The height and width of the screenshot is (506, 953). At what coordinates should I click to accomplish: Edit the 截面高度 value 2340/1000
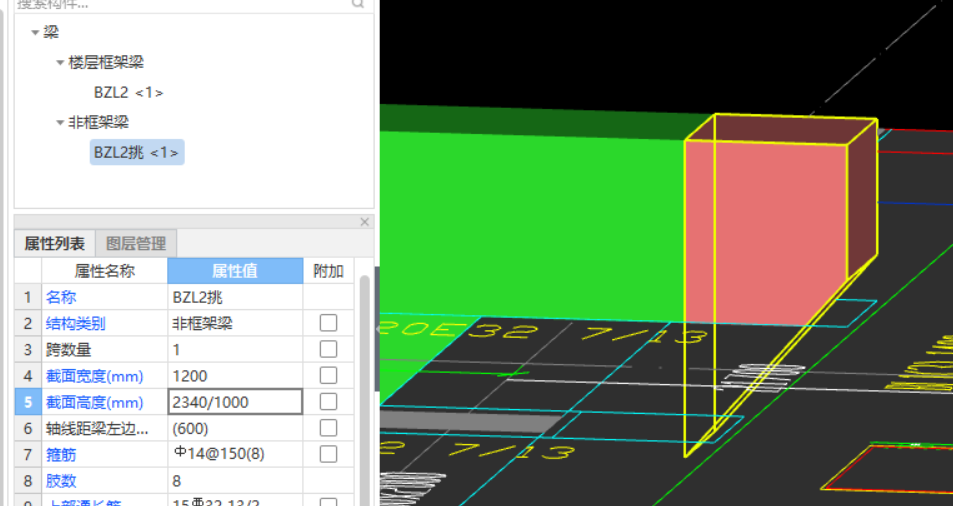[235, 402]
